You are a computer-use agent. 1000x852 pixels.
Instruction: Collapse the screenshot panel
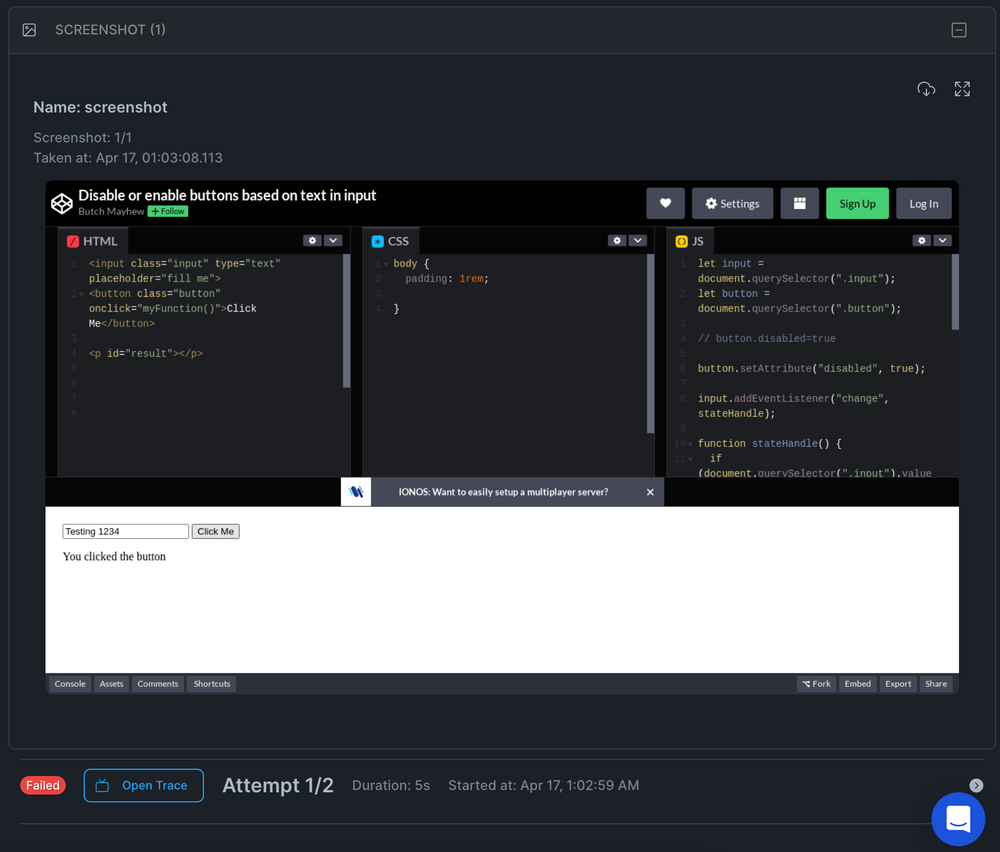click(x=958, y=30)
